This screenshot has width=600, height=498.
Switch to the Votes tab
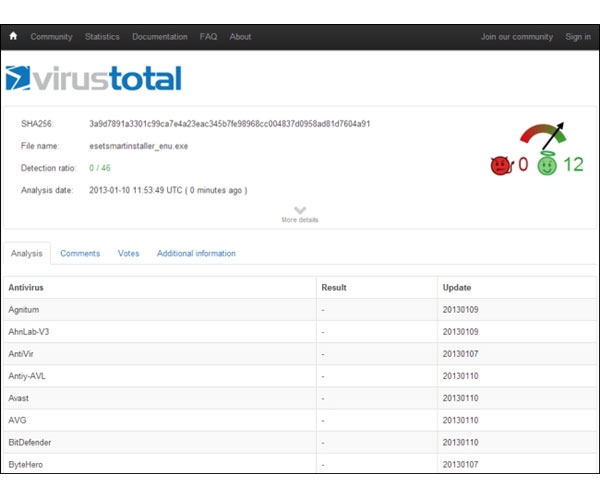click(128, 253)
